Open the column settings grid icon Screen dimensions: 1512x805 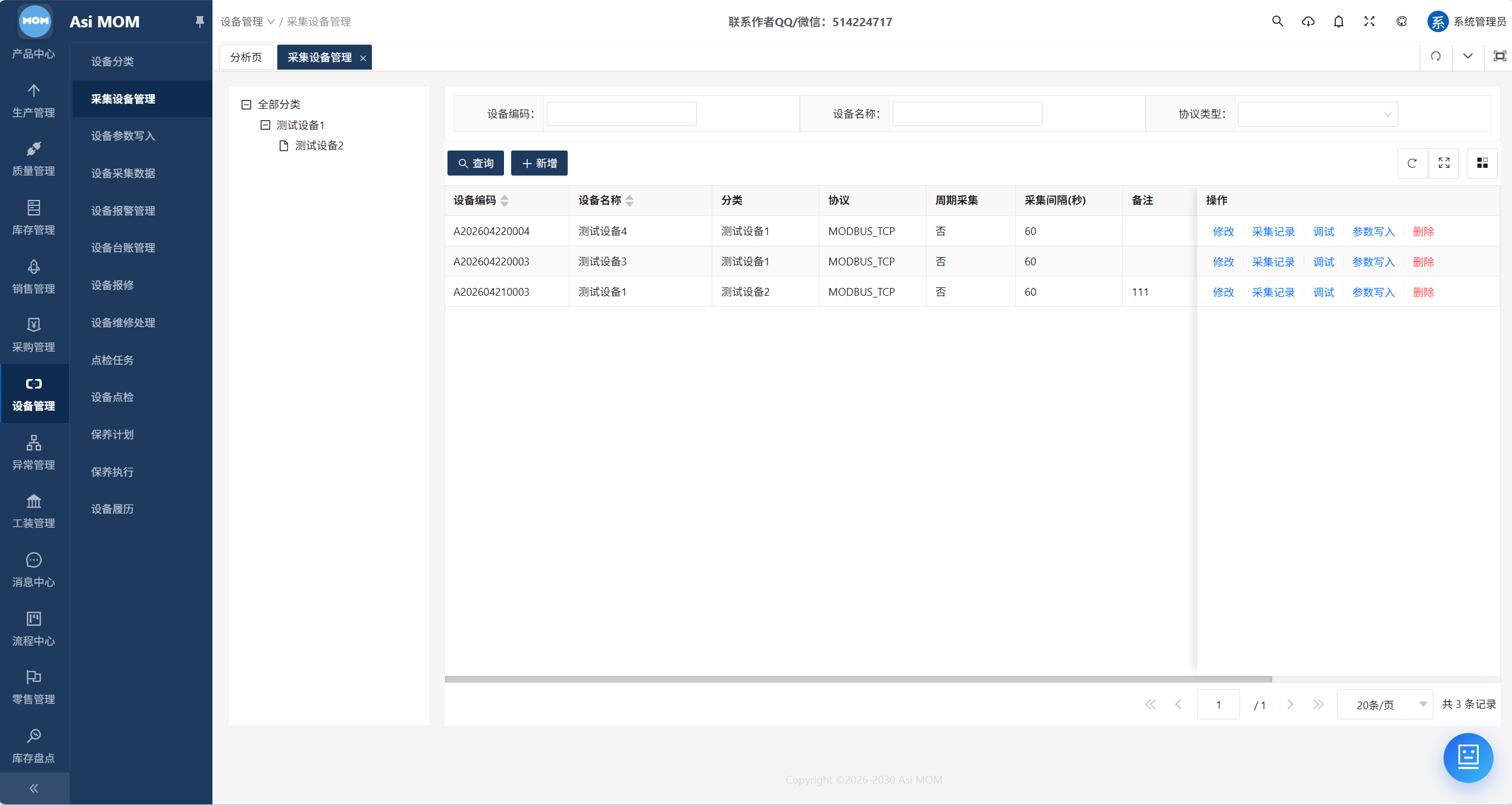click(x=1482, y=163)
